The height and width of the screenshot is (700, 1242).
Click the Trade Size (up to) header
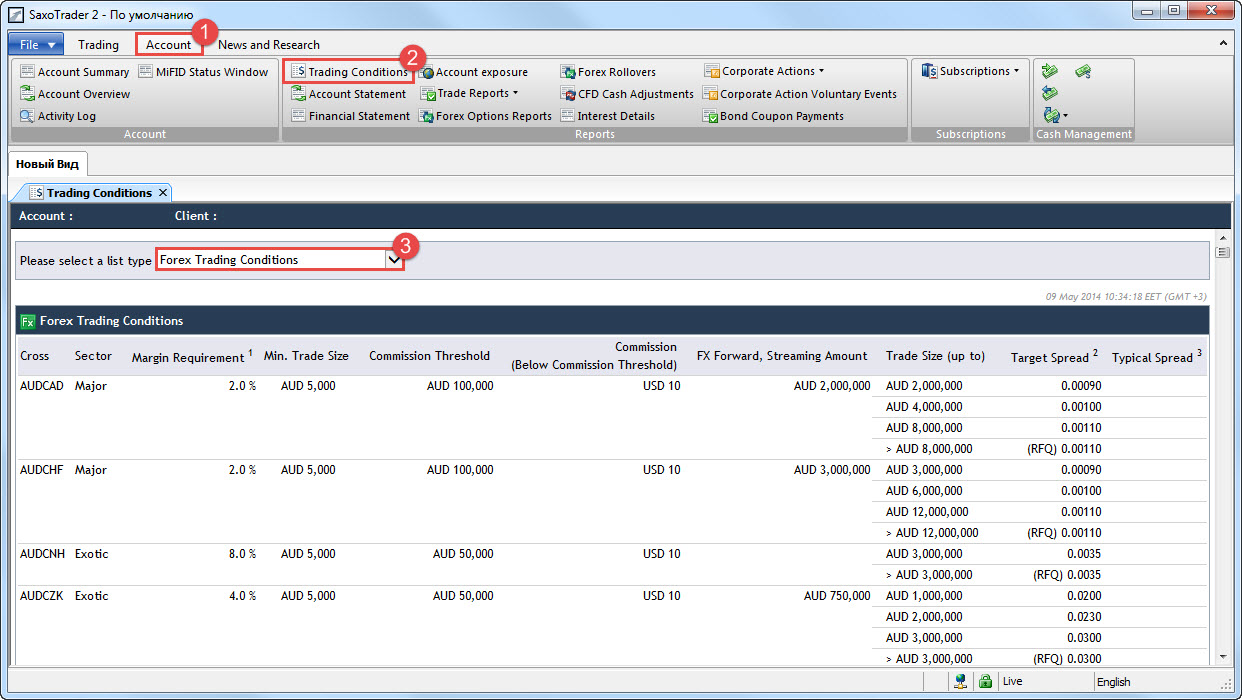tap(935, 356)
